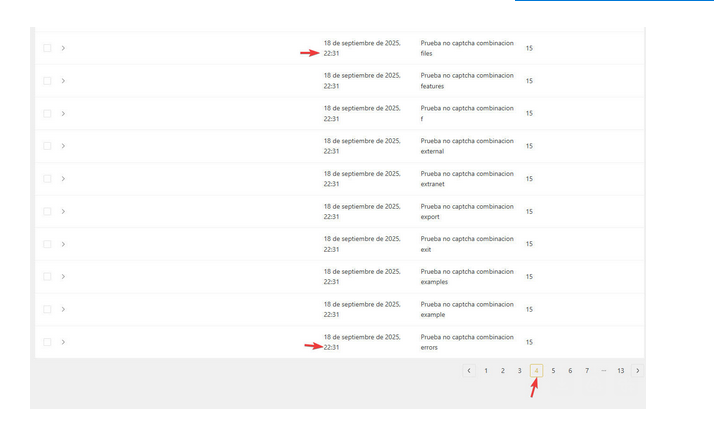Navigate to page 3
This screenshot has height=421, width=716.
tap(520, 371)
